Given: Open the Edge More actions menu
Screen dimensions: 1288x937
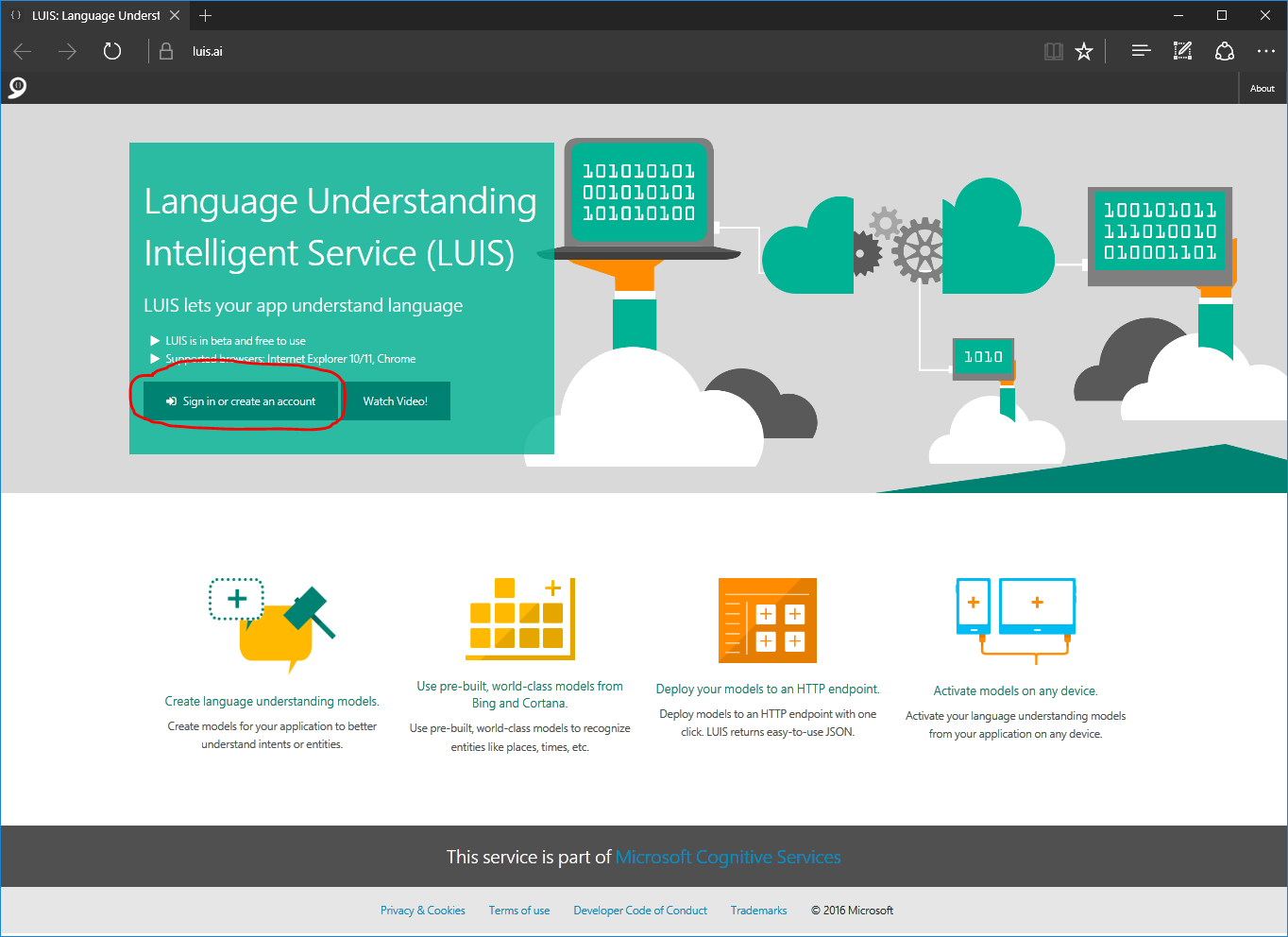Looking at the screenshot, I should tap(1266, 51).
